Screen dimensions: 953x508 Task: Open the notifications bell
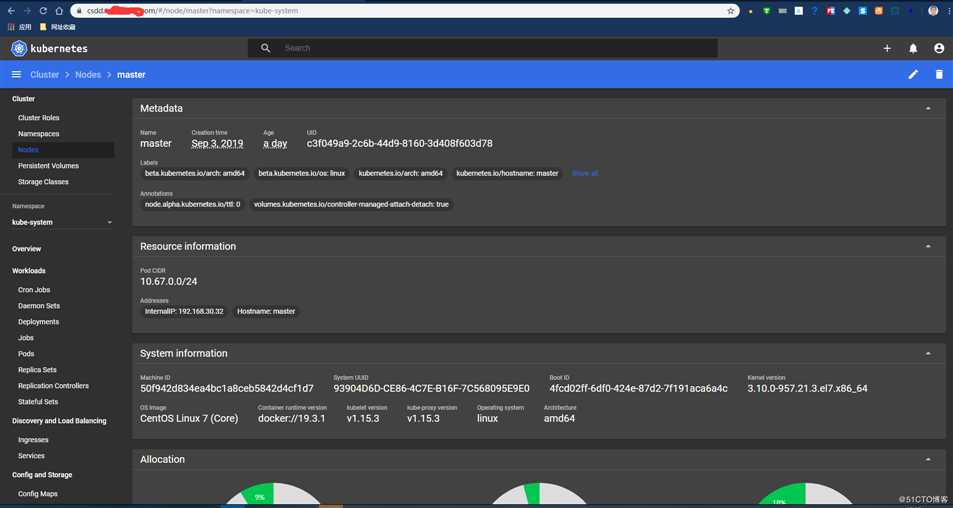(x=913, y=48)
